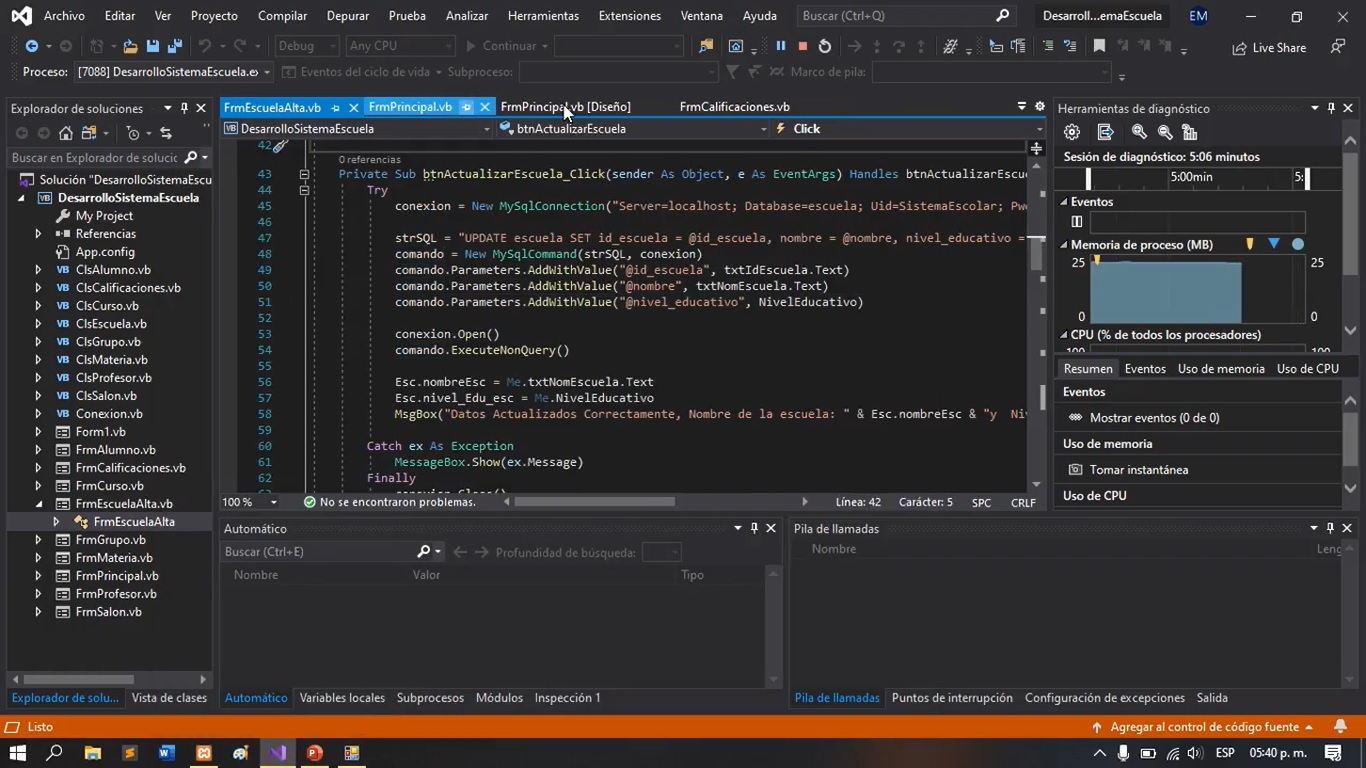This screenshot has width=1366, height=768.
Task: Toggle auto-hide pin on Explorador de soluciones
Action: click(183, 108)
